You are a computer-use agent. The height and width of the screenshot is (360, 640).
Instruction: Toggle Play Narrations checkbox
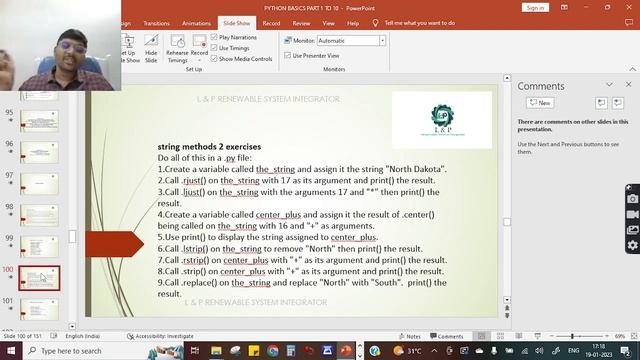point(214,37)
